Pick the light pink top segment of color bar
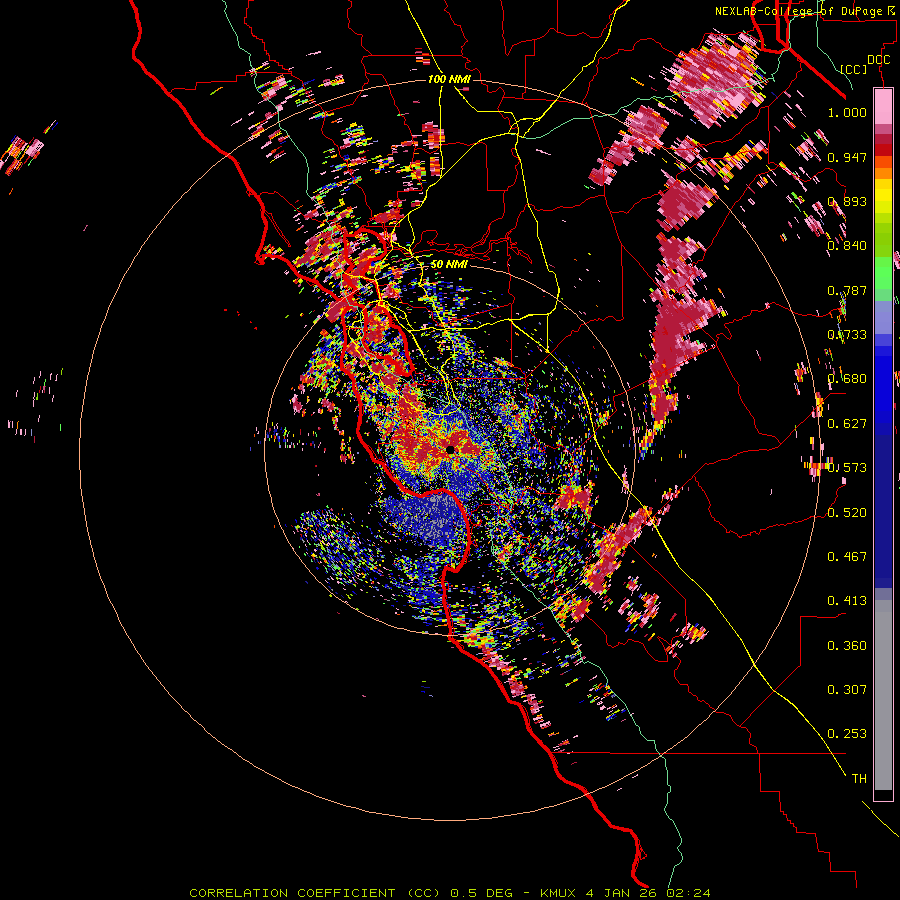This screenshot has width=900, height=900. coord(883,107)
